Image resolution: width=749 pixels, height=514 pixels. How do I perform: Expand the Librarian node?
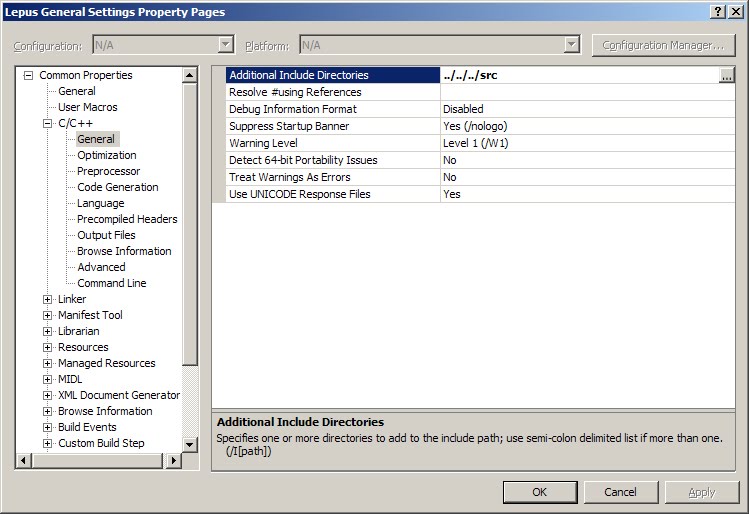tap(47, 332)
